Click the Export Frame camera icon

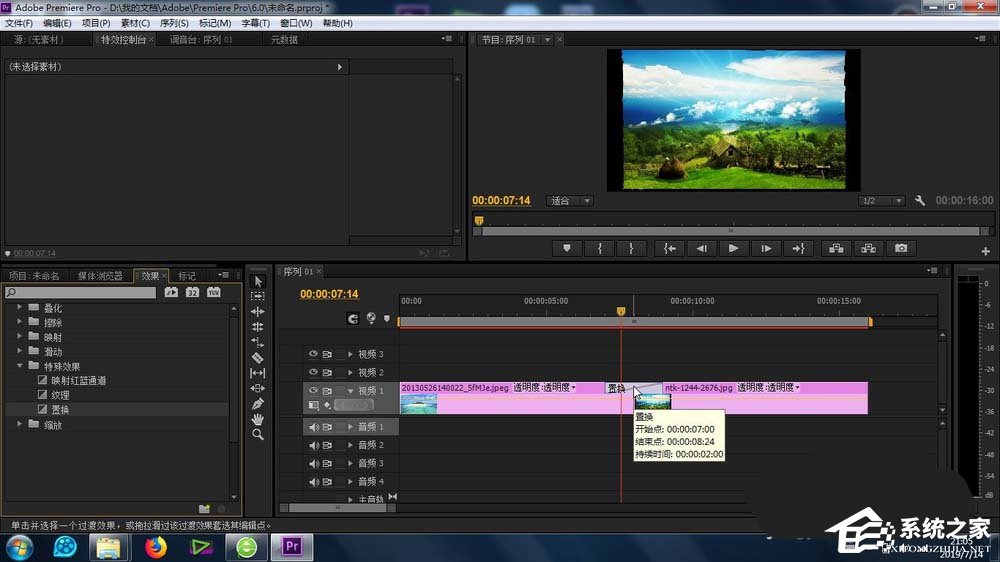(901, 248)
